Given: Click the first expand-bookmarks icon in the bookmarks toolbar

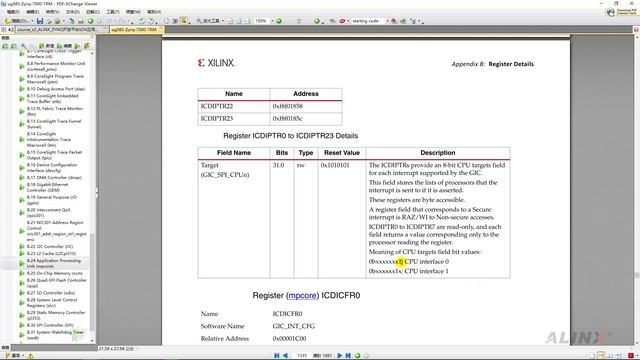Looking at the screenshot, I should [5, 46].
